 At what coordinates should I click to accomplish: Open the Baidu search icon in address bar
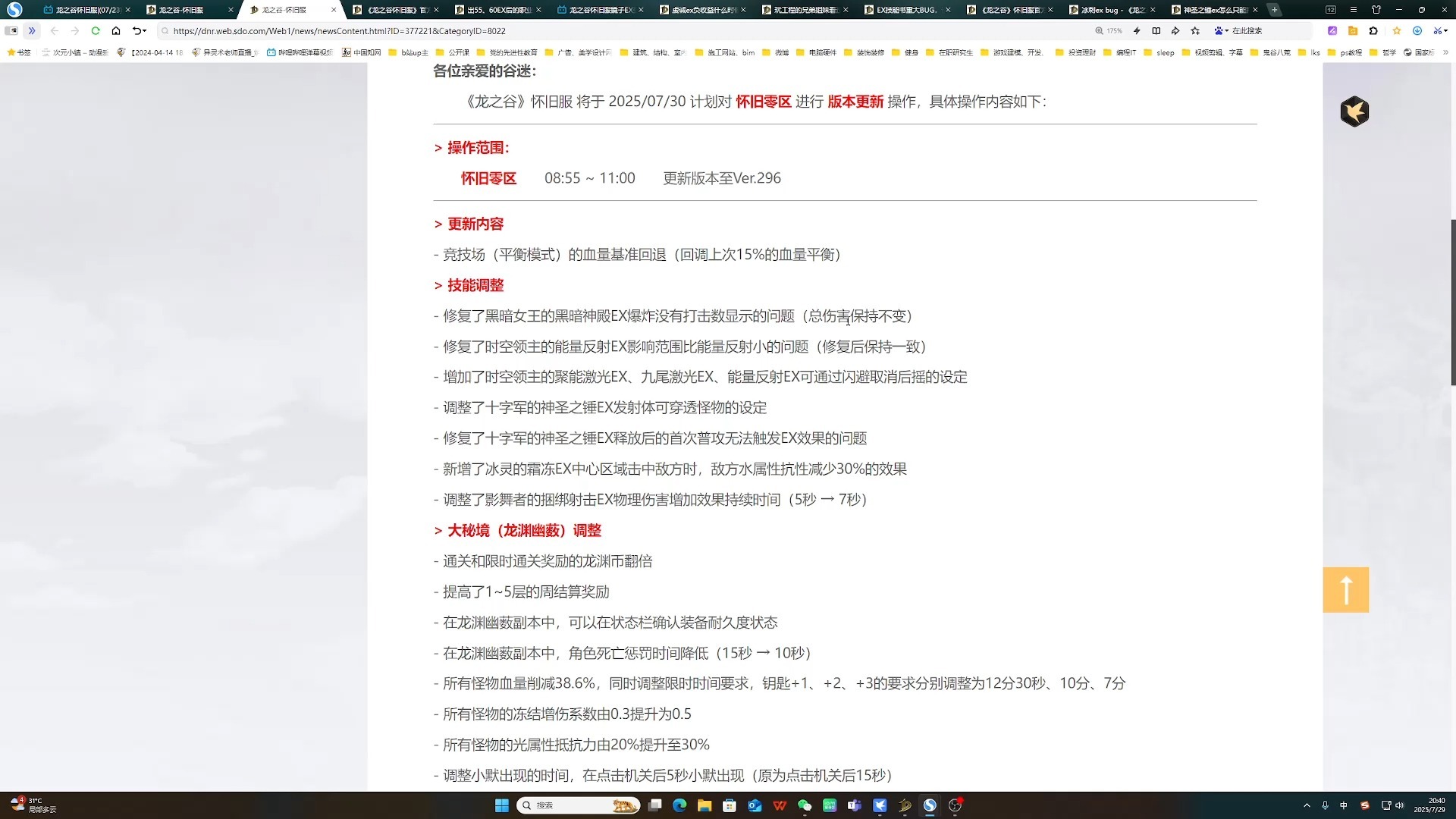pyautogui.click(x=1219, y=31)
